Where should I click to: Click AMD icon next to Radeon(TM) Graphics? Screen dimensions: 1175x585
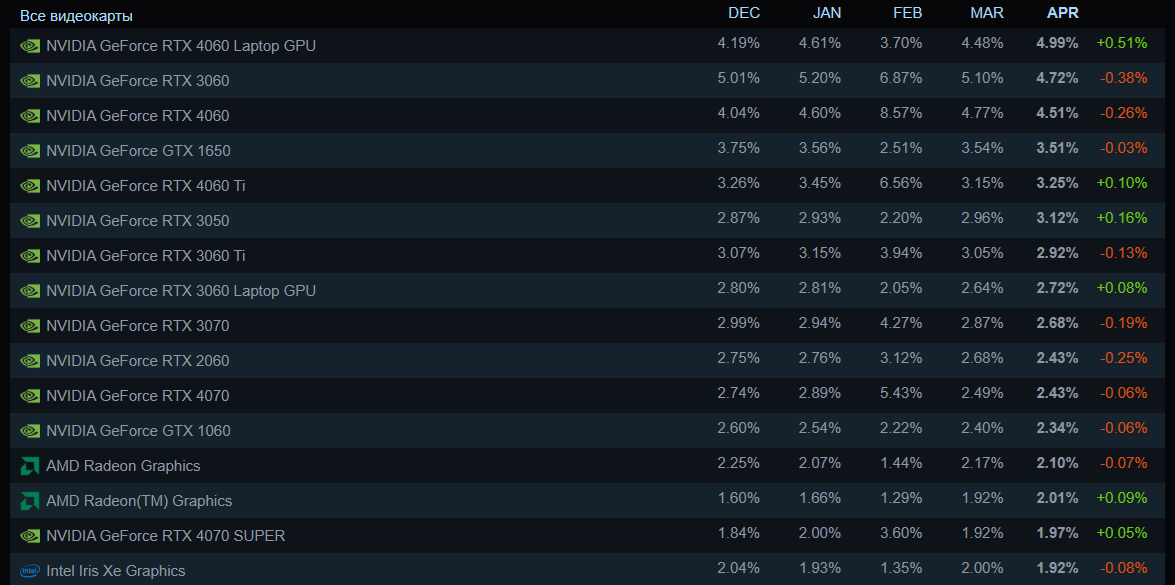pos(30,500)
